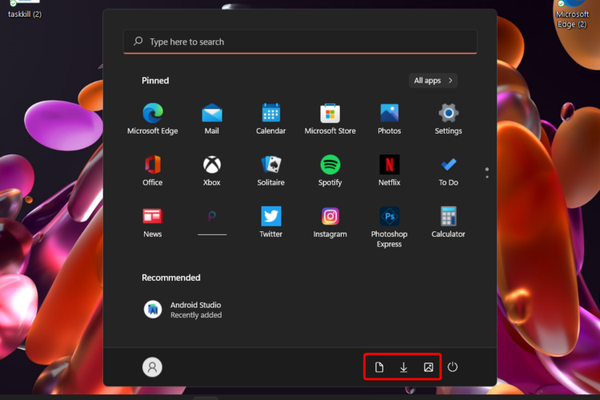Open the To Do app
This screenshot has width=600, height=400.
tap(448, 170)
